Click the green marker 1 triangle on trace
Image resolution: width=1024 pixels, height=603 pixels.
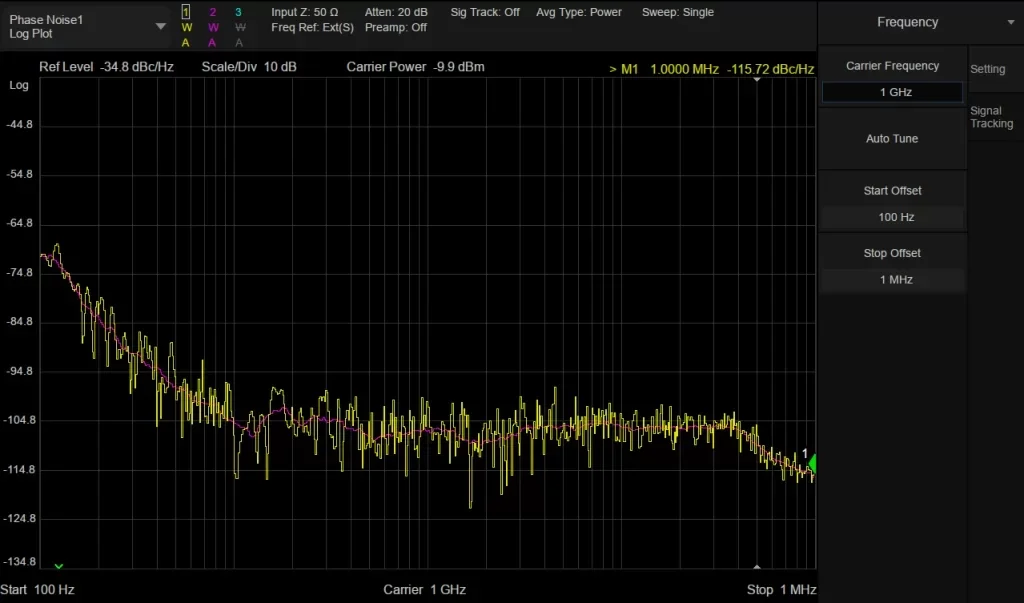pyautogui.click(x=811, y=464)
